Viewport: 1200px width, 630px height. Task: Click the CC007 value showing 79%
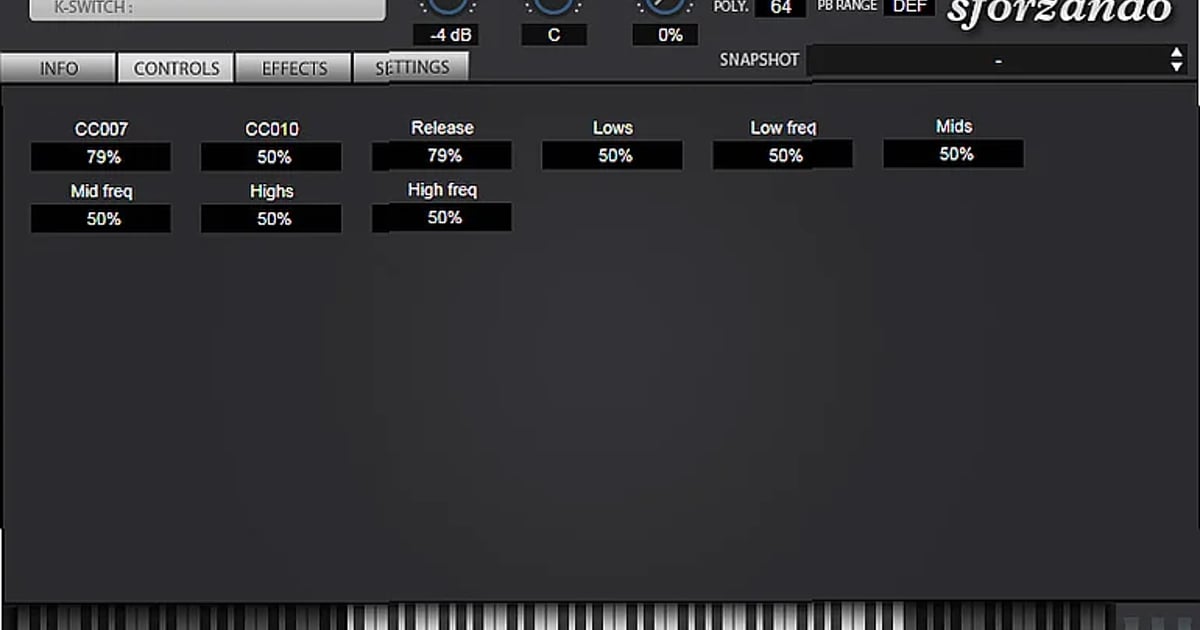point(100,156)
